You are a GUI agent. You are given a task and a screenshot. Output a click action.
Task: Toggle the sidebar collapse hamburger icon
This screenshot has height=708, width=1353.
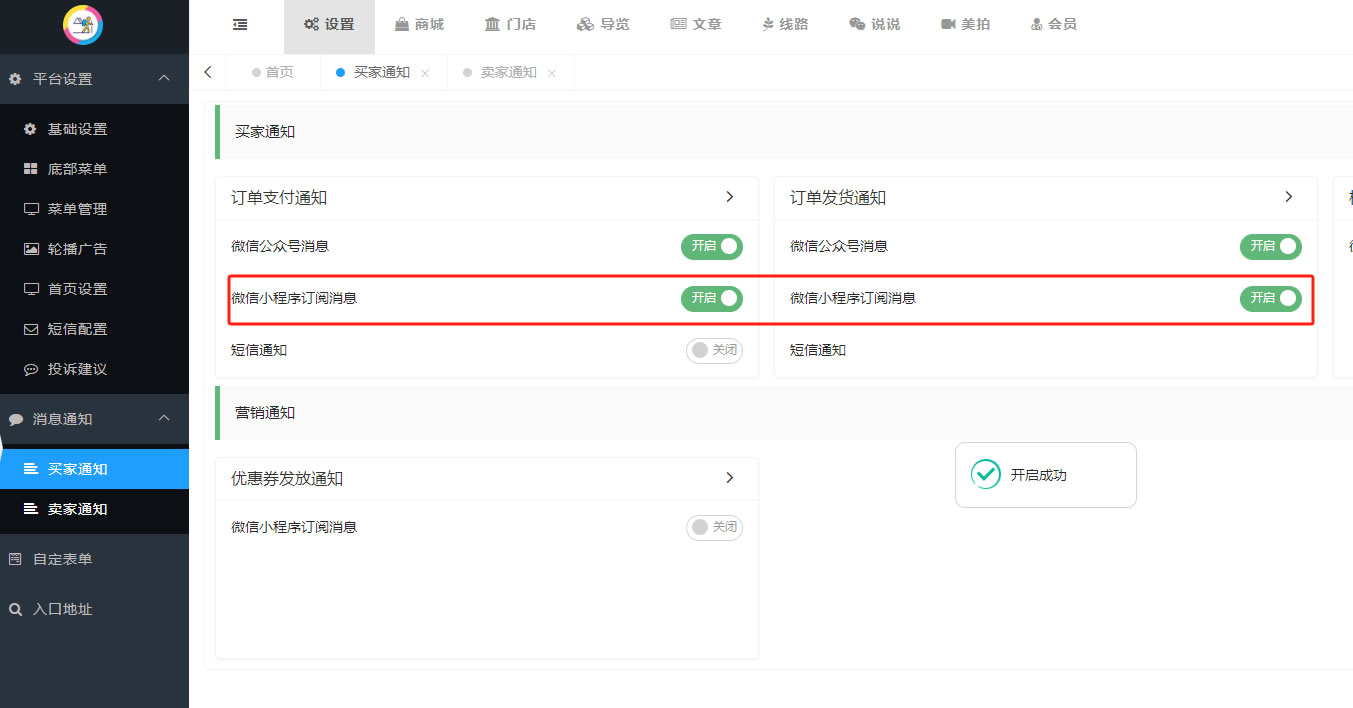pyautogui.click(x=240, y=25)
